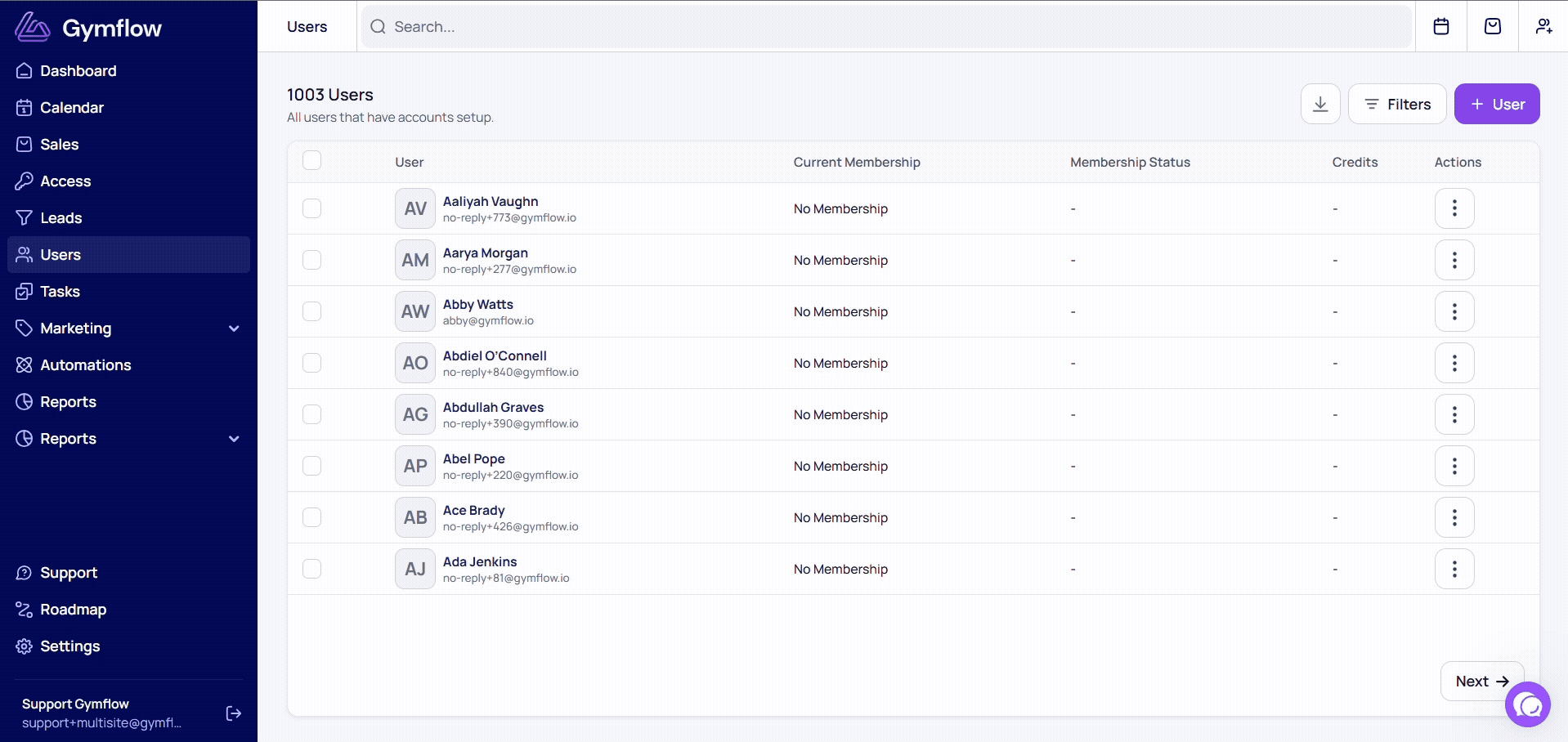Viewport: 1568px width, 742px height.
Task: Expand the second Reports item's chevron
Action: [x=234, y=439]
